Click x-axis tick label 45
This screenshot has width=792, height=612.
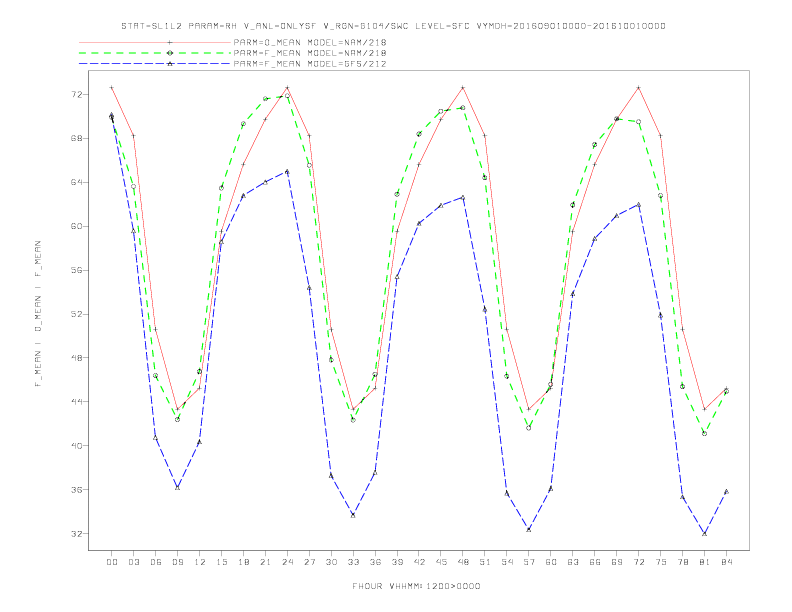441,562
